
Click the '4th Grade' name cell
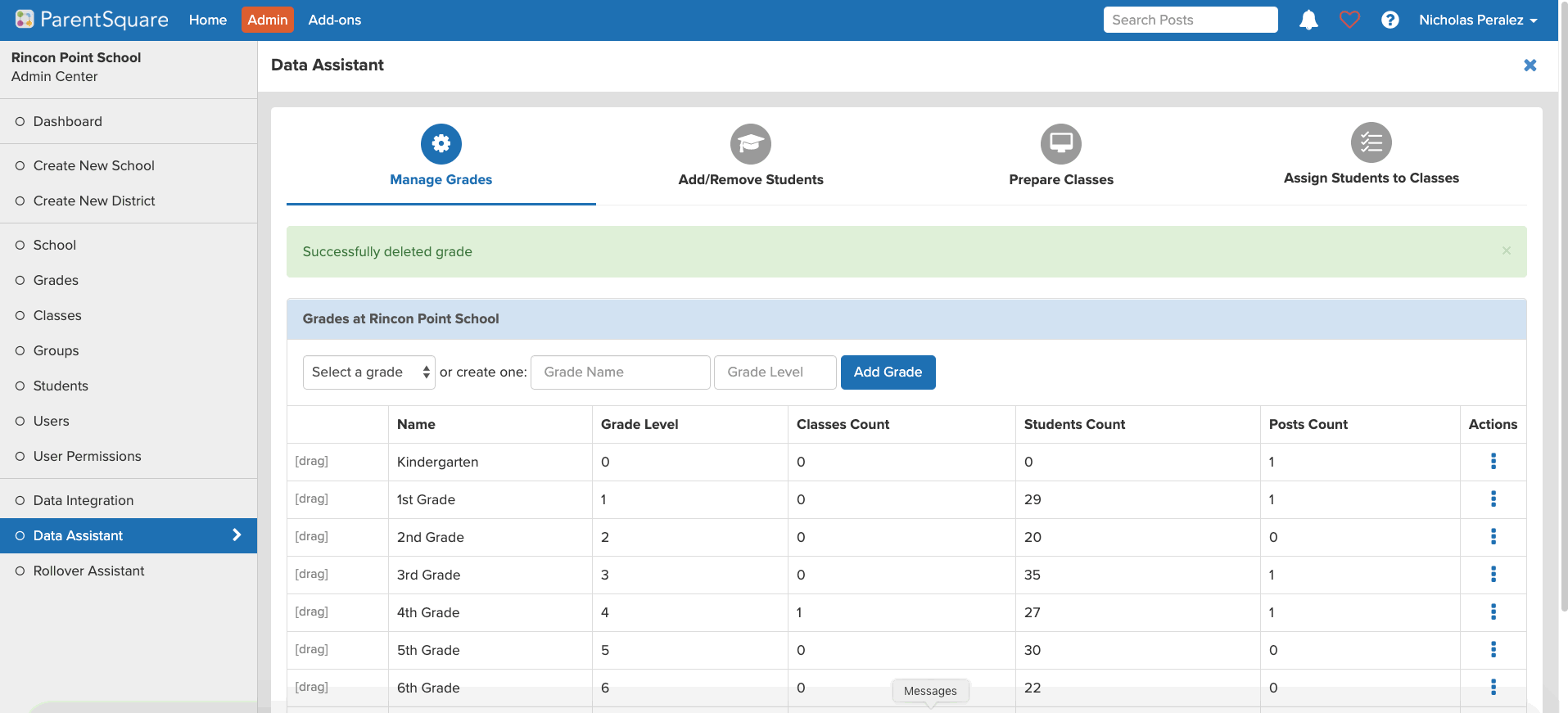click(490, 612)
